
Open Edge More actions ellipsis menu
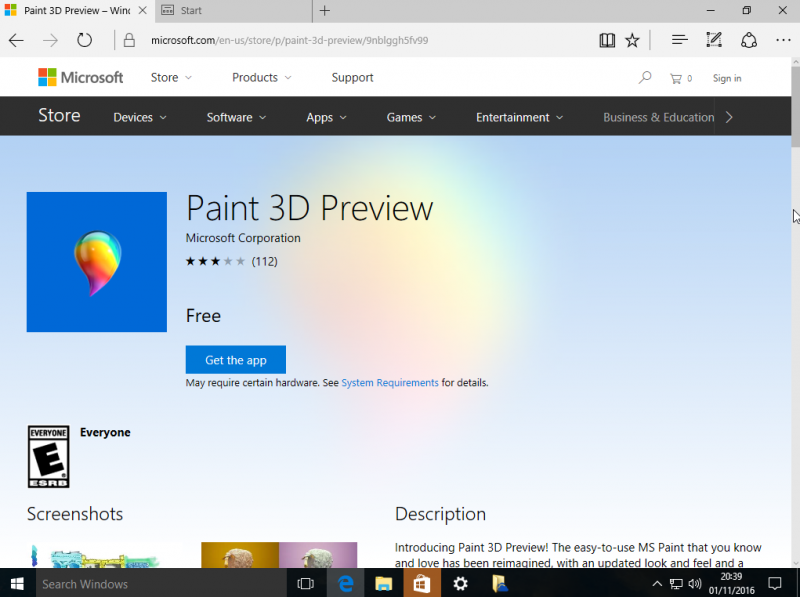(783, 40)
